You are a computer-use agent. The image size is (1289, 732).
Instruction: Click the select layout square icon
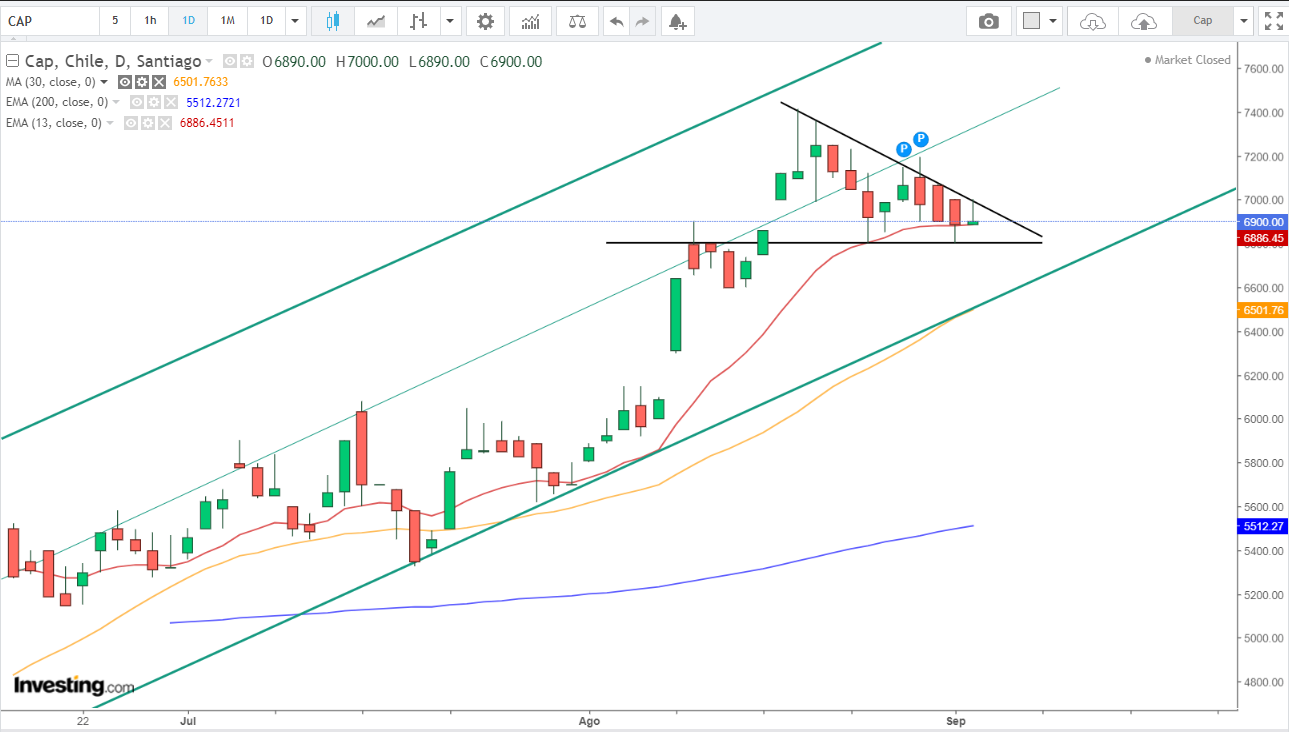point(1031,20)
